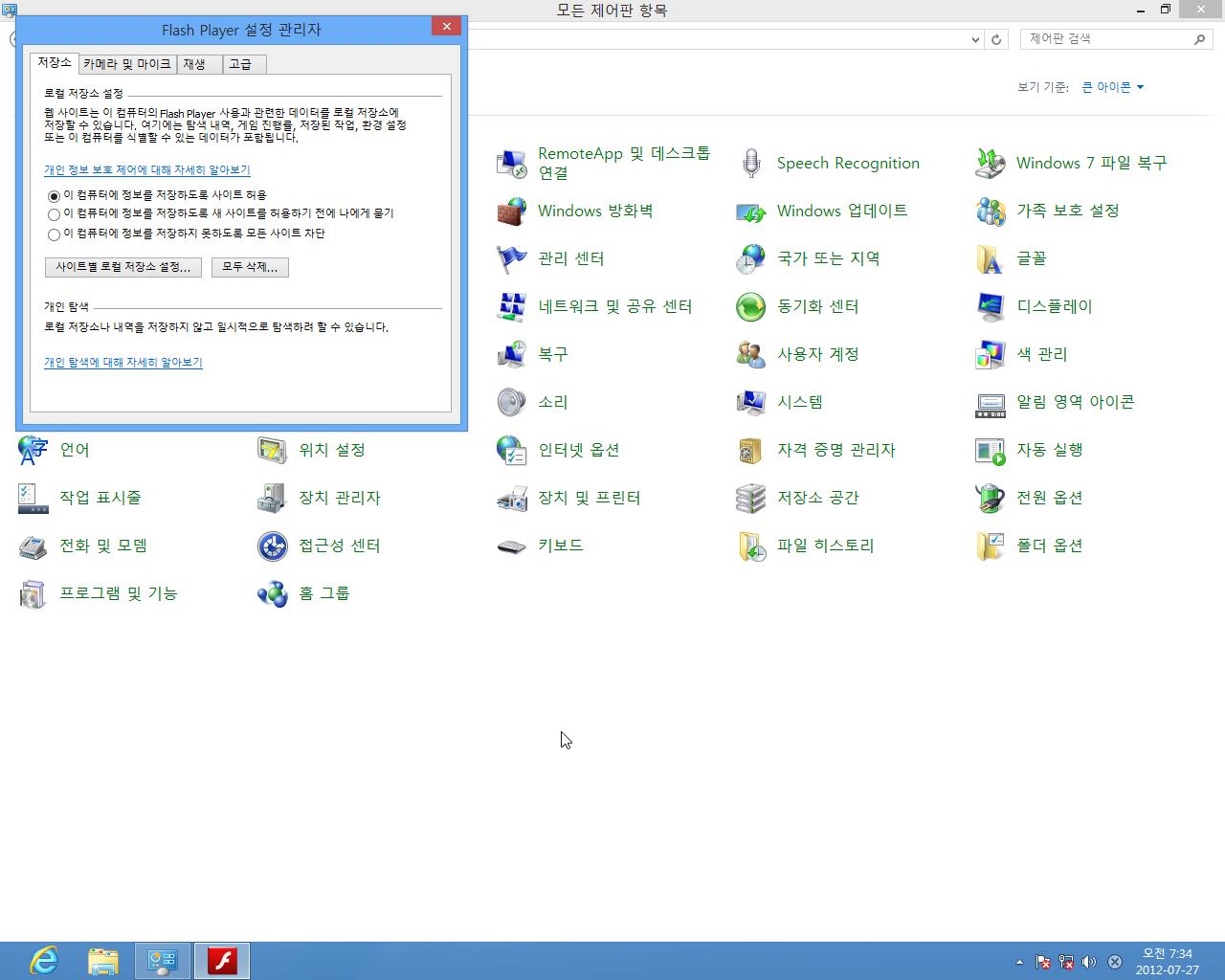
Task: Open the 자격 증명 관리자 safe icon
Action: 751,450
